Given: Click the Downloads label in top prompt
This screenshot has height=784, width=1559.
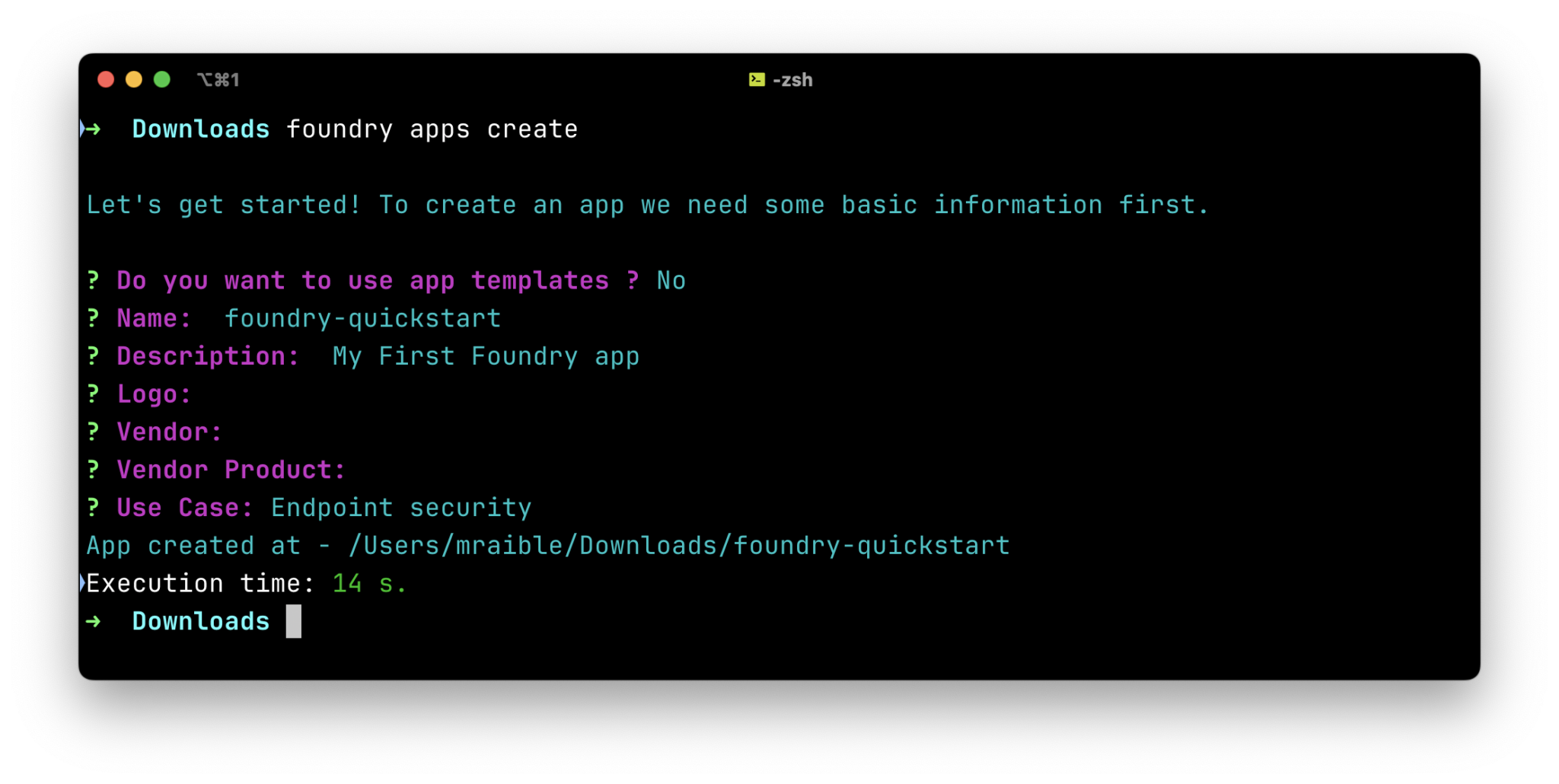Looking at the screenshot, I should coord(201,129).
